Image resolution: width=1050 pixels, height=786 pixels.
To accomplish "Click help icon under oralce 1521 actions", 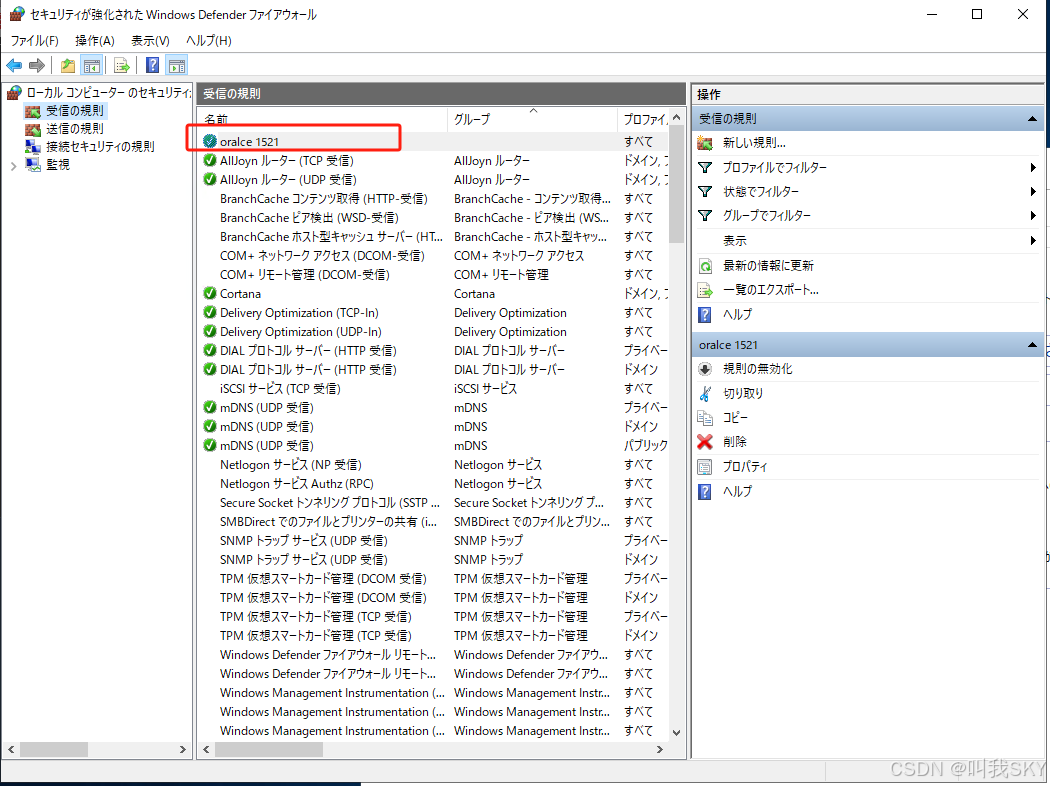I will point(705,491).
